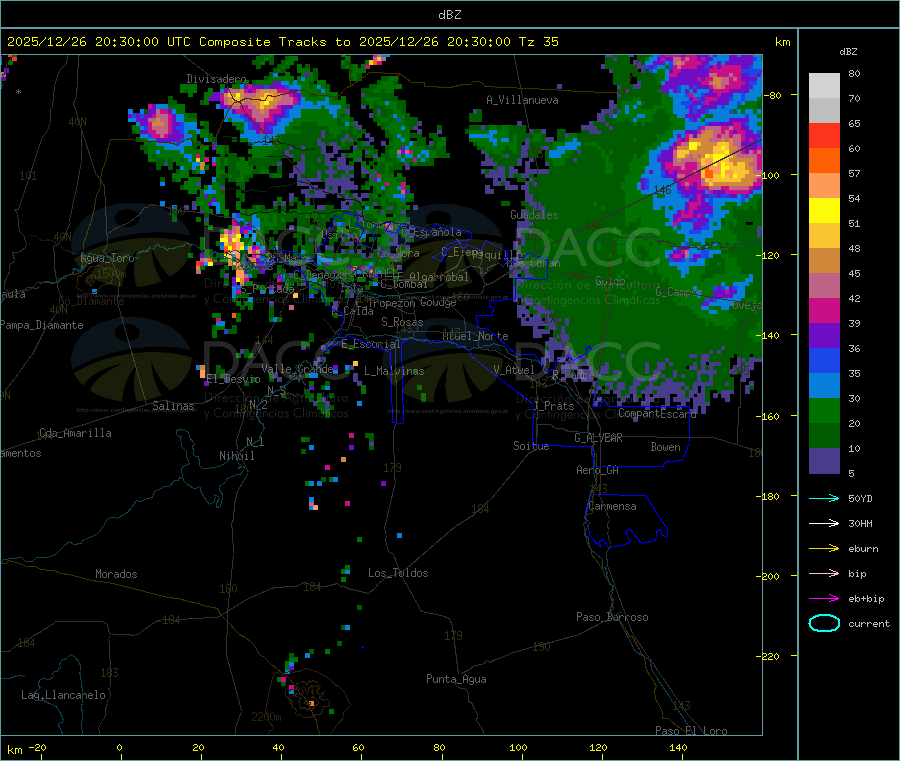
Task: Click the G_ALVEAR map label
Action: pyautogui.click(x=598, y=438)
